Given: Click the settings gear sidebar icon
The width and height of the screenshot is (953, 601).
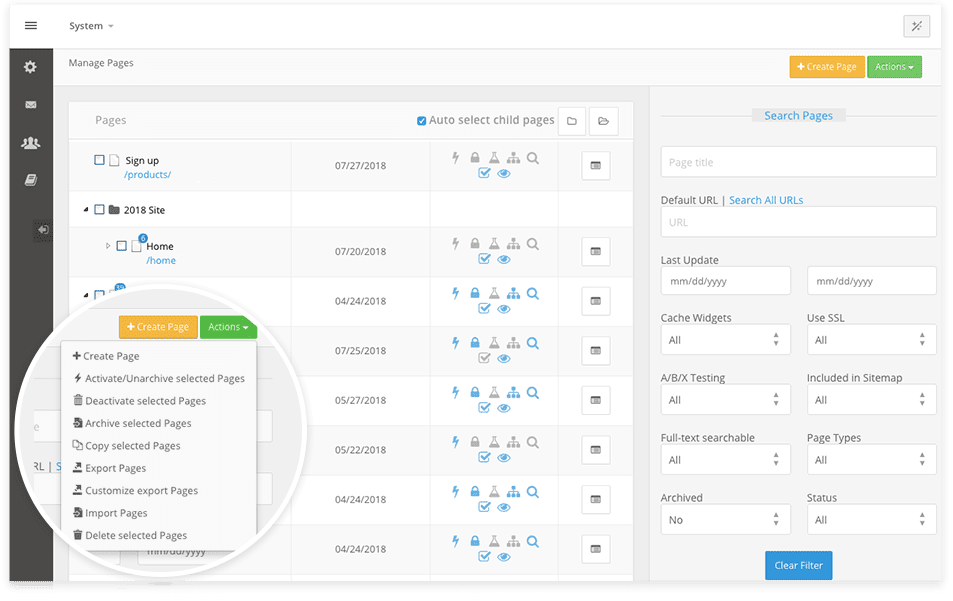Looking at the screenshot, I should click(x=30, y=67).
